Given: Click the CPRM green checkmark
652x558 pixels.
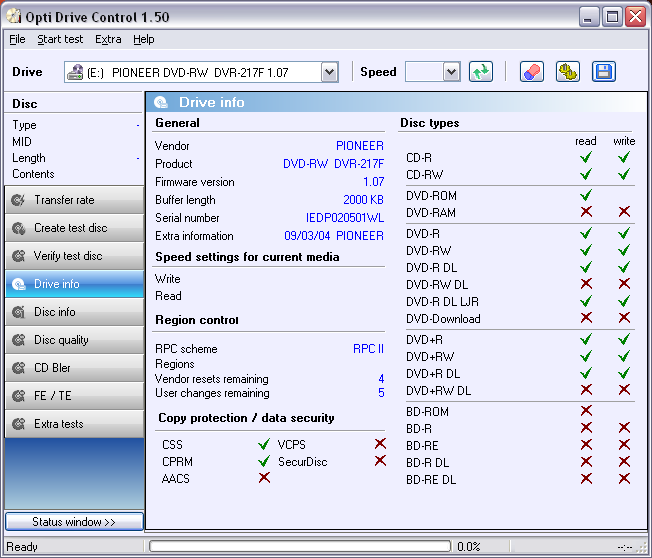Looking at the screenshot, I should pos(264,461).
